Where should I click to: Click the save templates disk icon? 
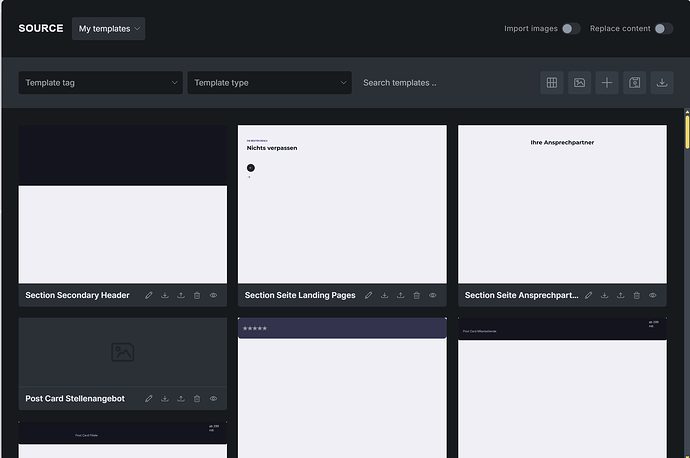point(635,83)
